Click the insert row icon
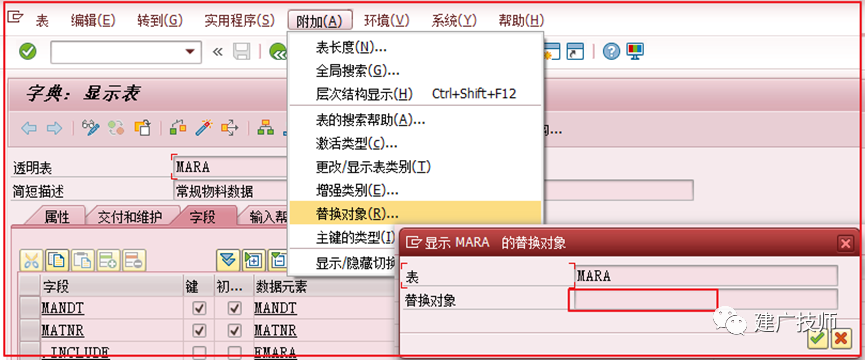Screen dimensions: 865x360 108,260
